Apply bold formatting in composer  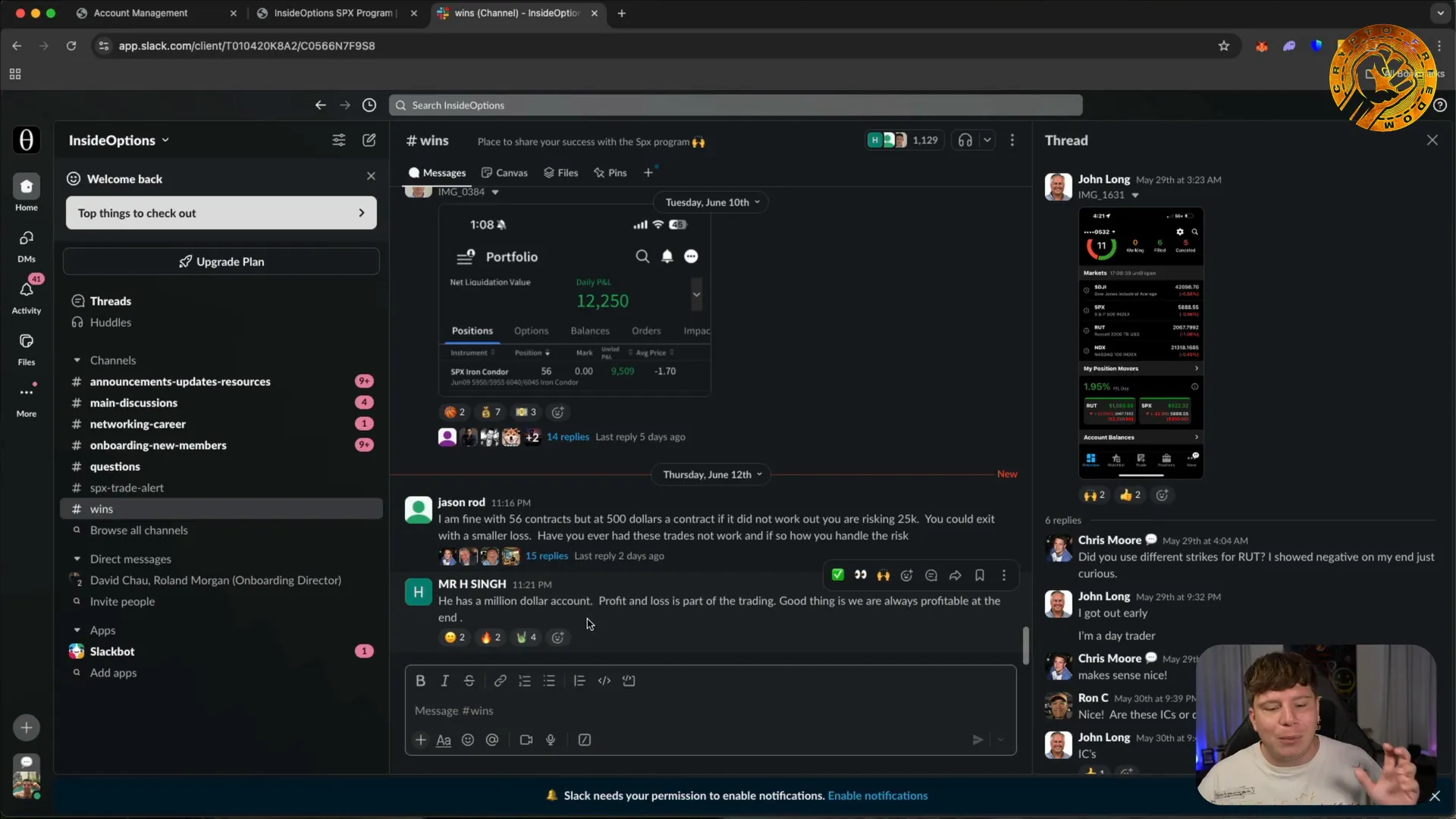click(420, 681)
